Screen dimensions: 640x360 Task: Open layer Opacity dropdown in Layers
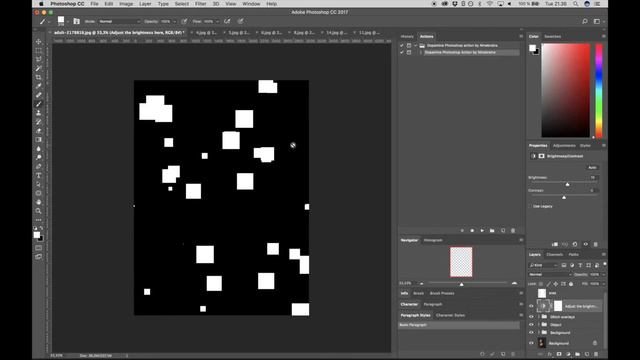point(604,275)
